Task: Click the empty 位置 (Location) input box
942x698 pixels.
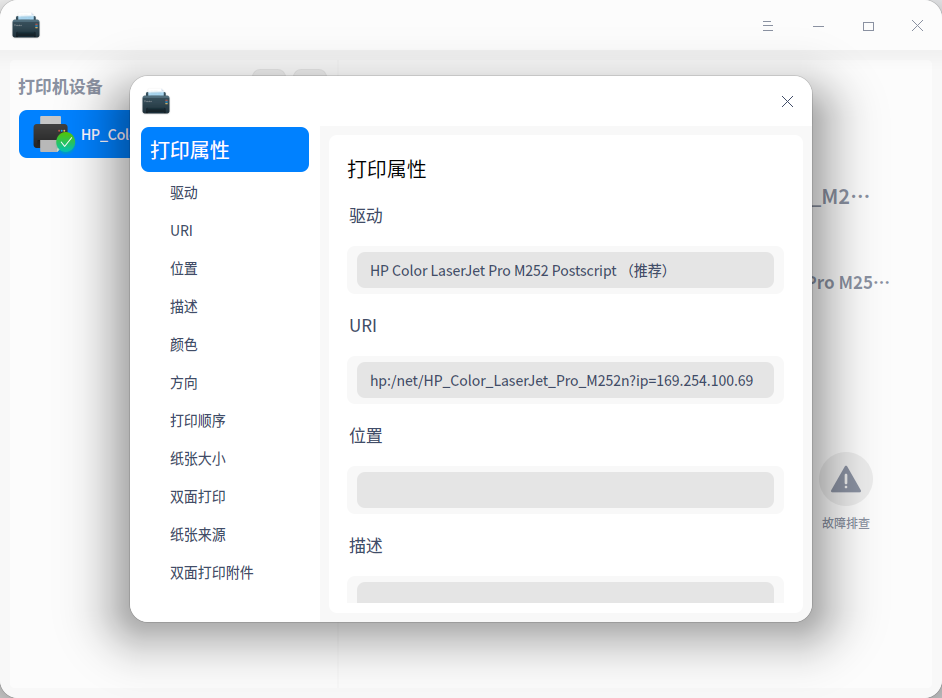Action: (x=566, y=490)
